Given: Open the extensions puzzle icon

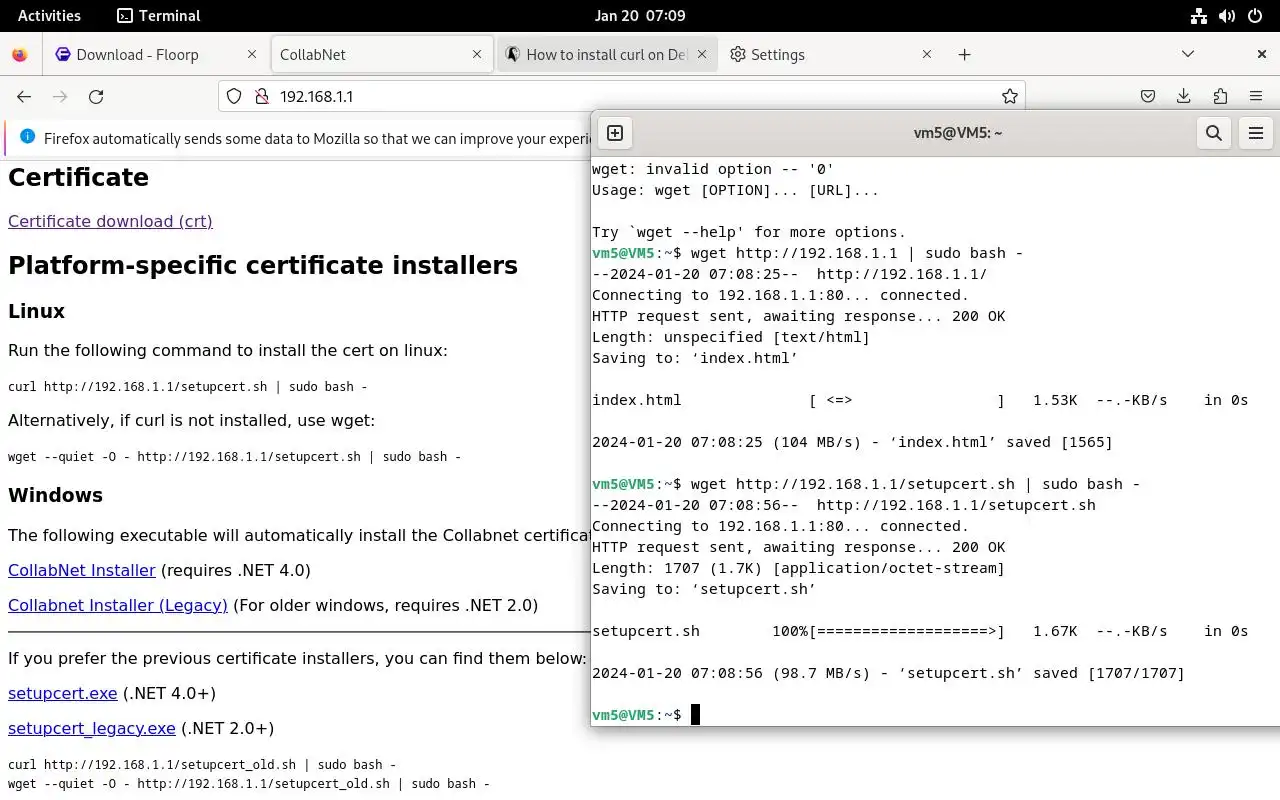Looking at the screenshot, I should click(x=1220, y=96).
